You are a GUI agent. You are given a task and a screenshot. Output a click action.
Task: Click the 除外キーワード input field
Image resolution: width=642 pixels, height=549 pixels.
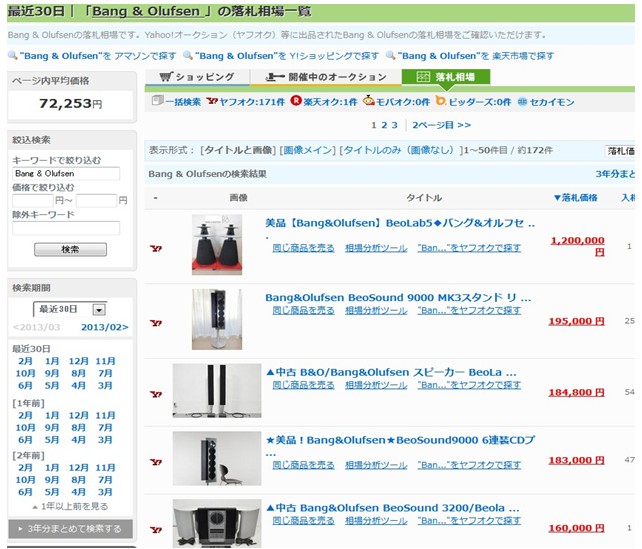pos(65,228)
